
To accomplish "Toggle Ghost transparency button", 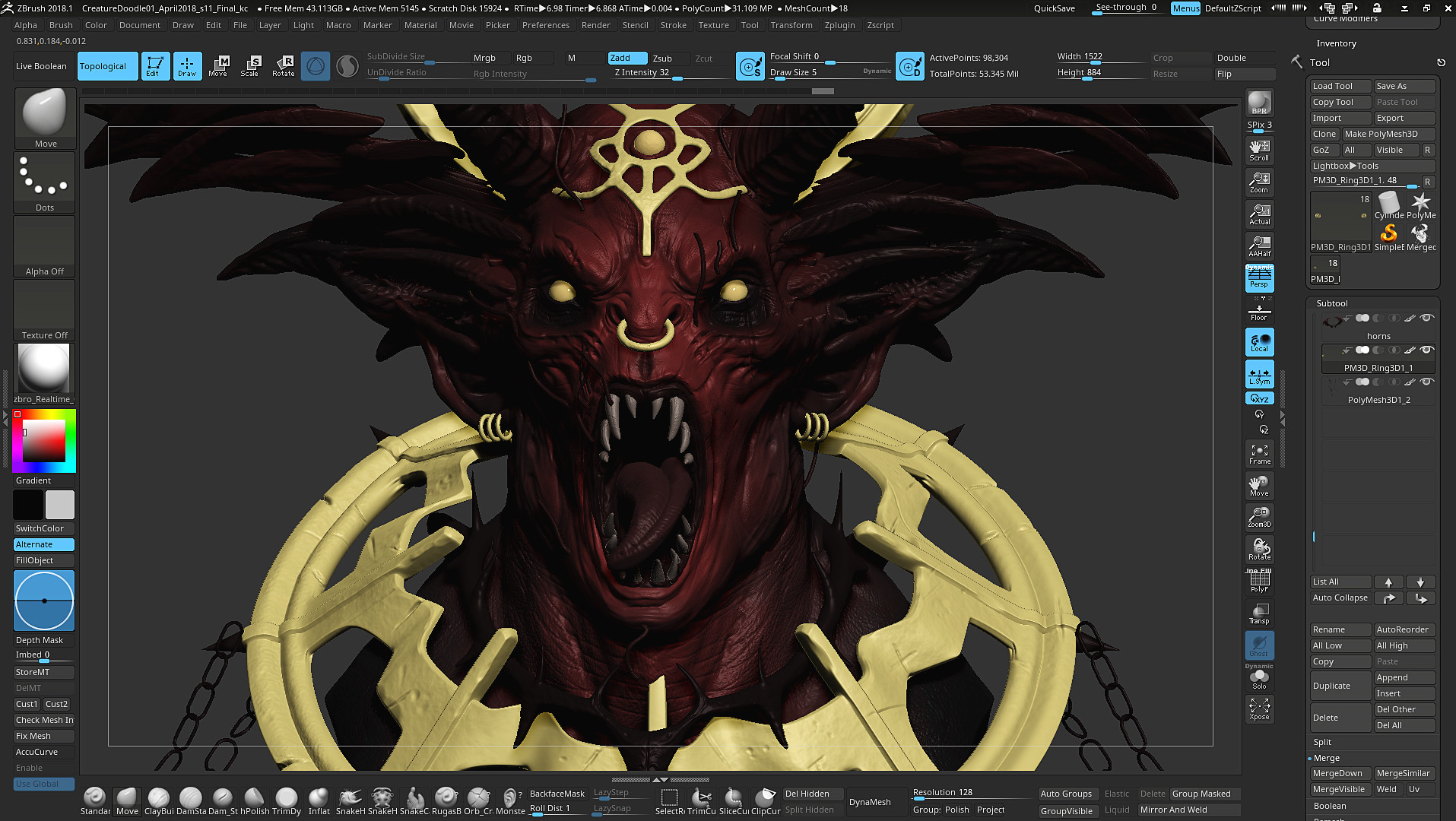I will click(x=1259, y=645).
